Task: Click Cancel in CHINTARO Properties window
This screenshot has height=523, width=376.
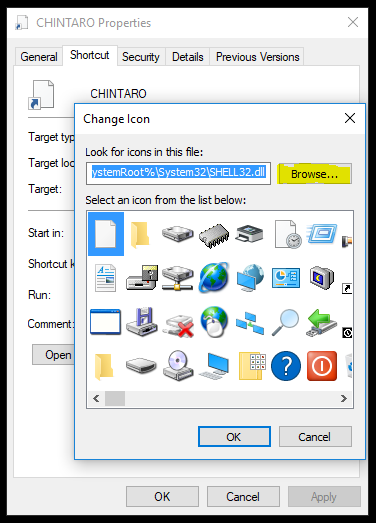Action: click(x=243, y=496)
